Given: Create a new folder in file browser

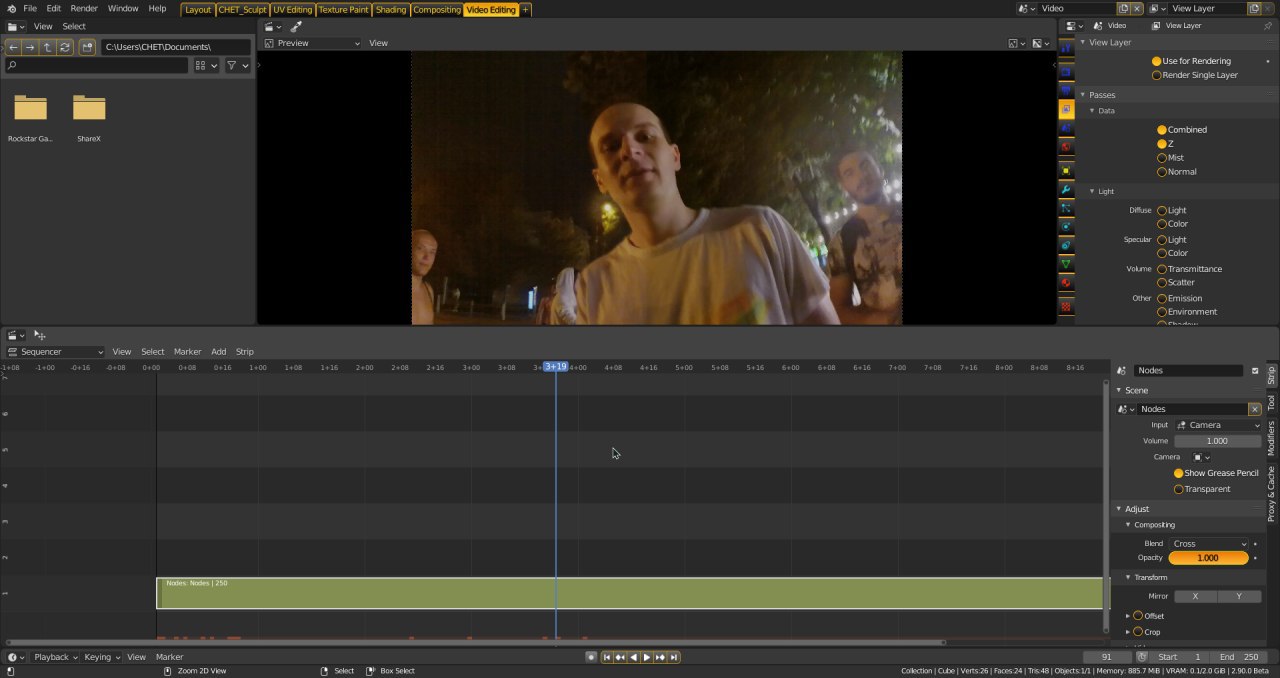Looking at the screenshot, I should click(x=88, y=47).
